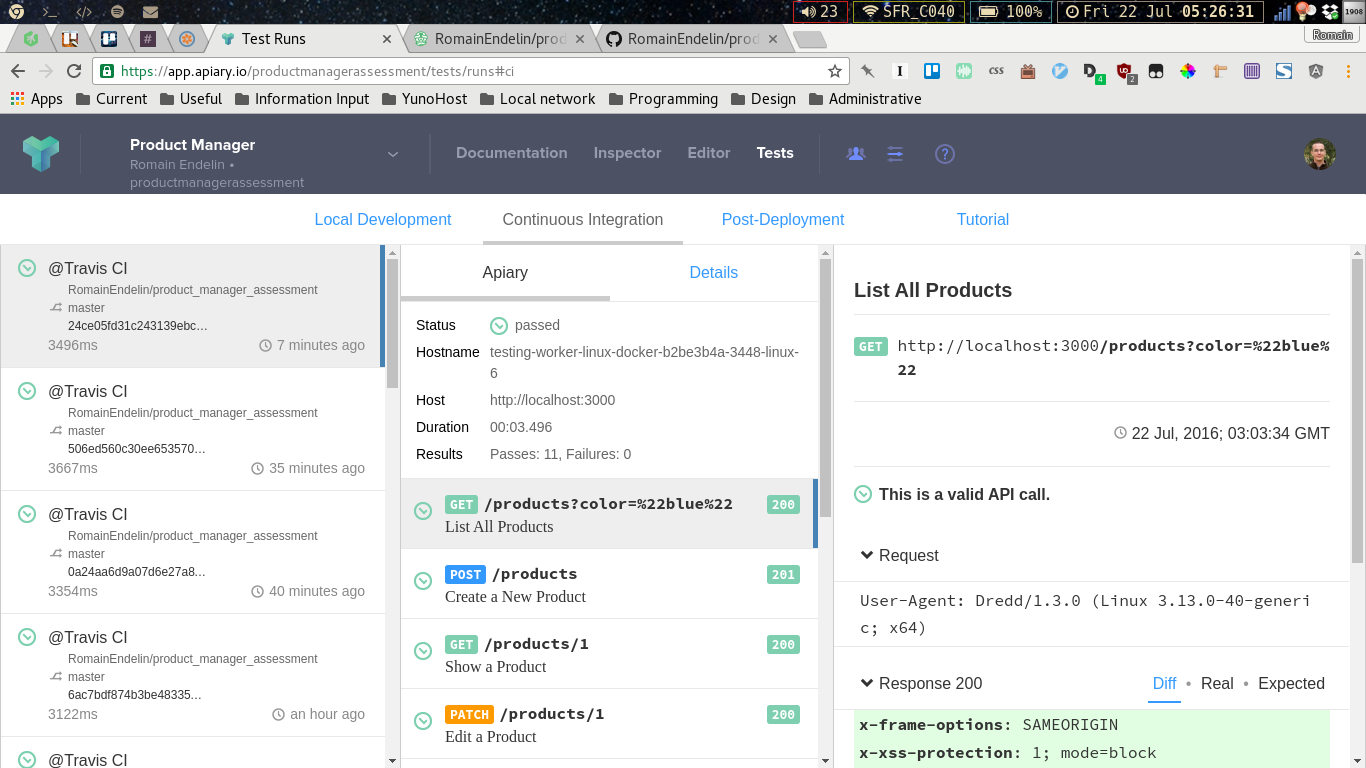
Task: Select Travis CI run from 35 minutes ago
Action: coord(192,429)
